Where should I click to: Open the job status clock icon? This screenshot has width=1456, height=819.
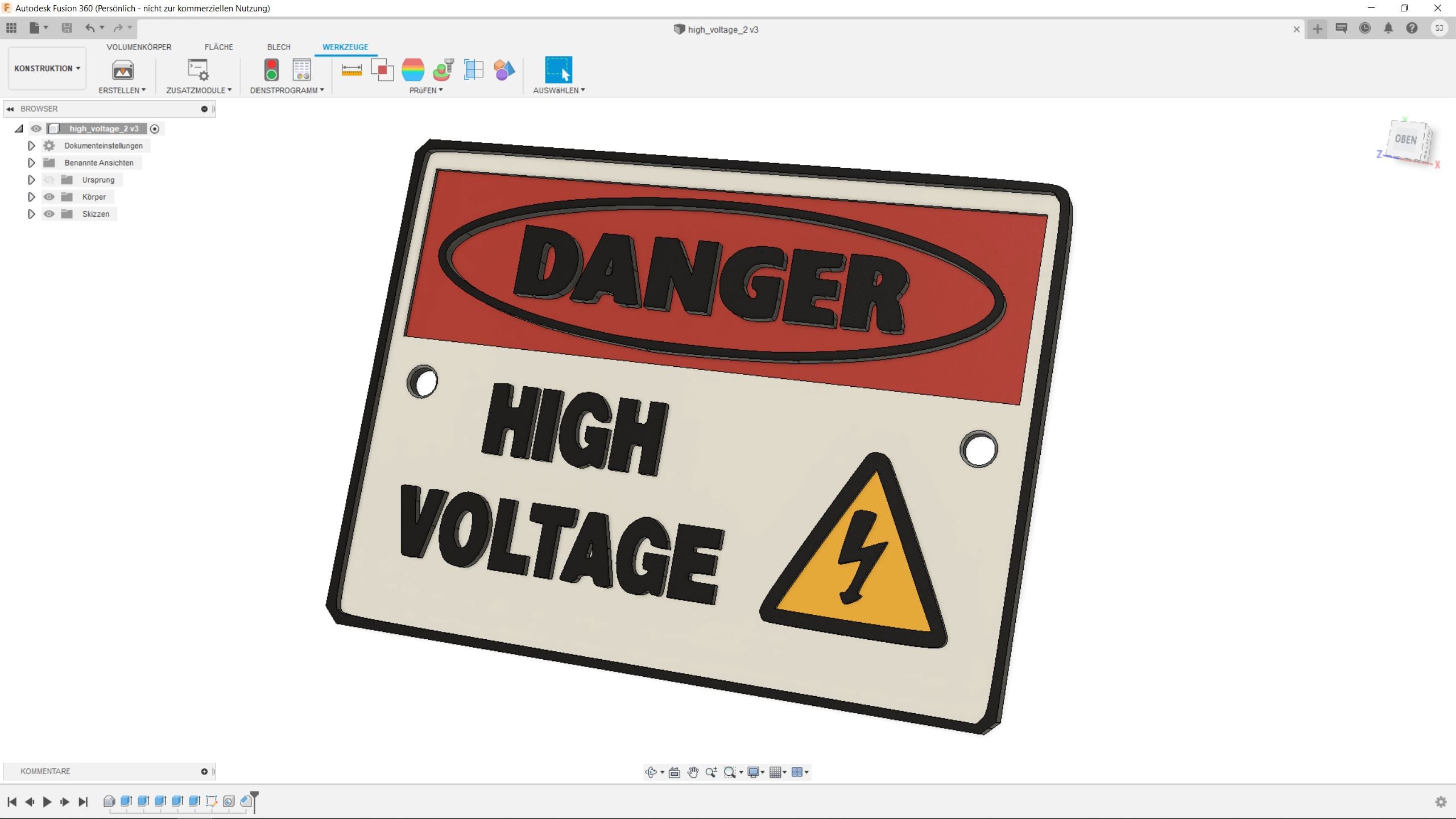tap(1365, 28)
